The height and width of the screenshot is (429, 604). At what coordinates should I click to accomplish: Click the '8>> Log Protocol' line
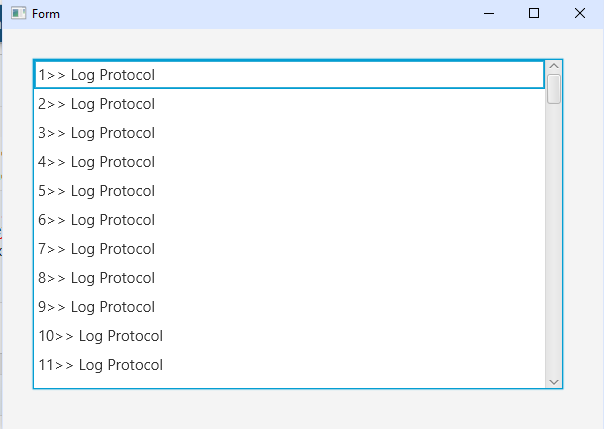pos(290,278)
